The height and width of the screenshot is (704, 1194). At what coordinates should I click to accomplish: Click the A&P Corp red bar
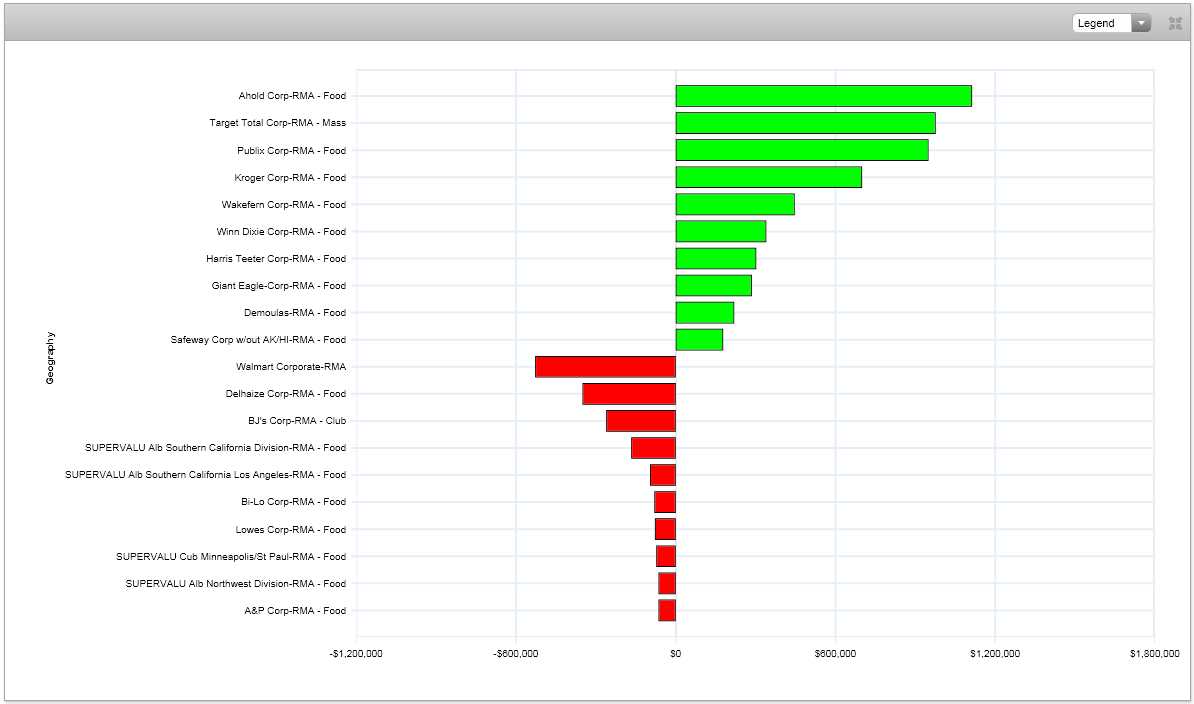point(667,610)
